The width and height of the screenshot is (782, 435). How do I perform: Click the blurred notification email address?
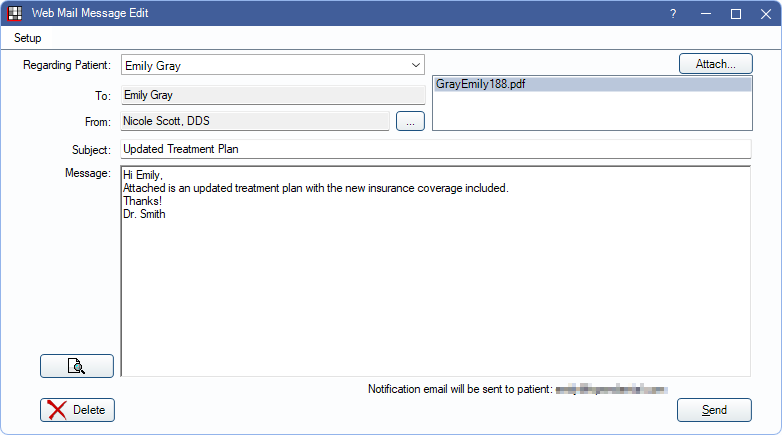(610, 388)
